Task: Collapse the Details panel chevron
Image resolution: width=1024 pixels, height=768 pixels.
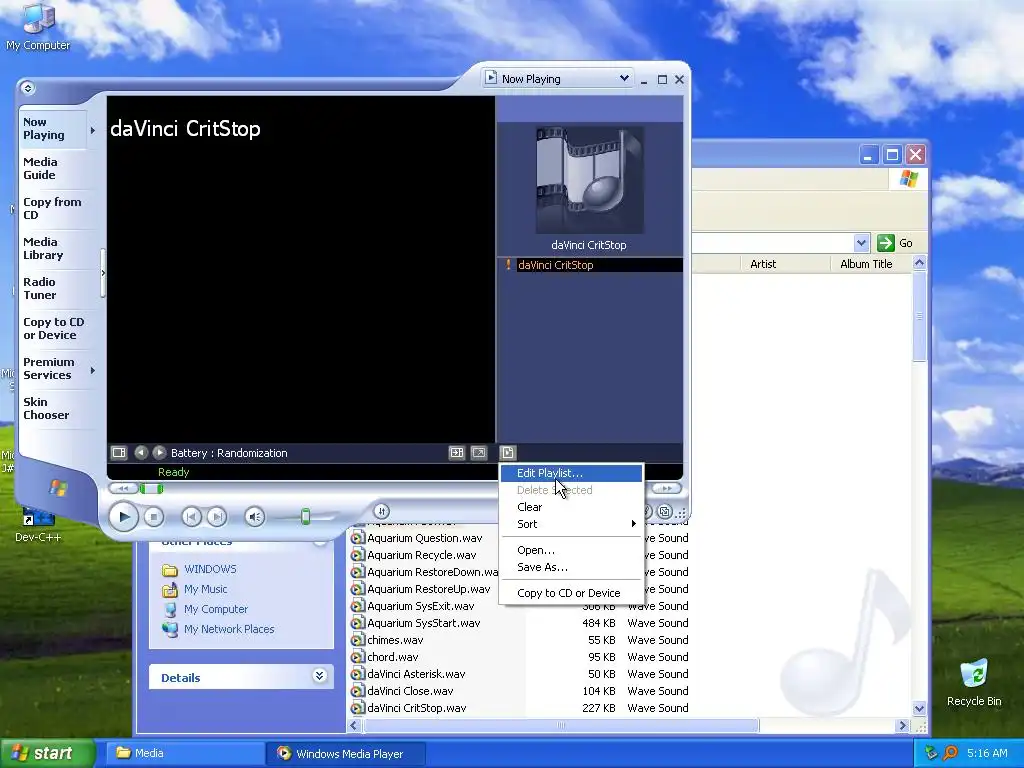Action: click(319, 676)
